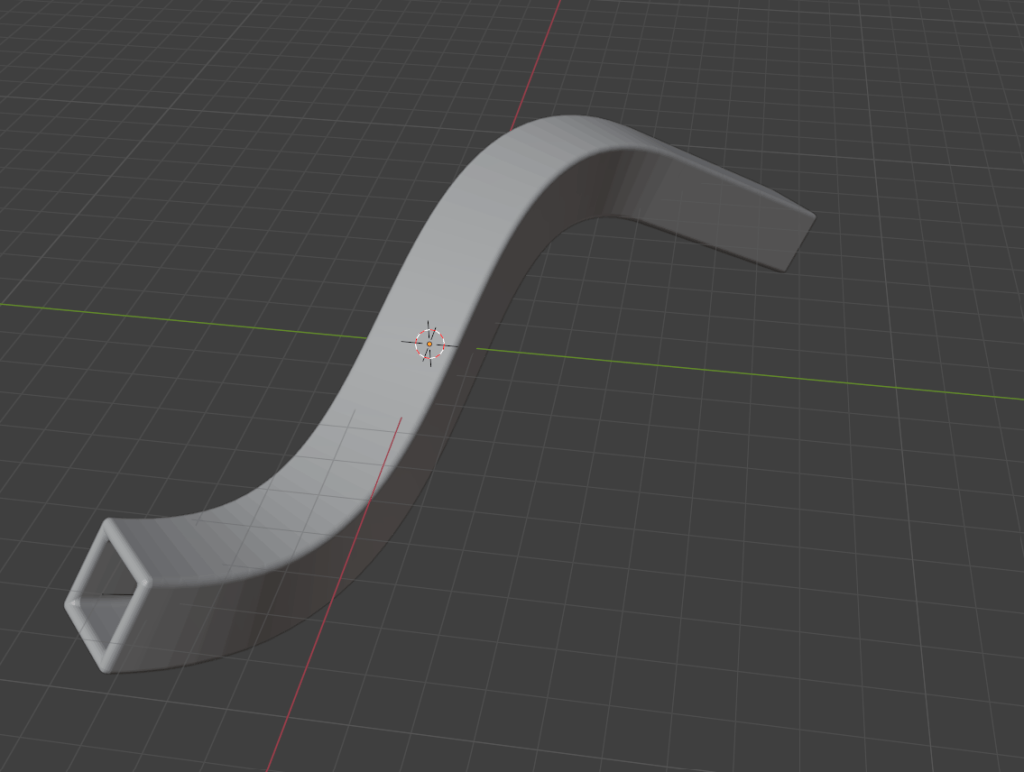Click the orange origin dot inside the 3D cursor
This screenshot has height=772, width=1024.
click(429, 344)
